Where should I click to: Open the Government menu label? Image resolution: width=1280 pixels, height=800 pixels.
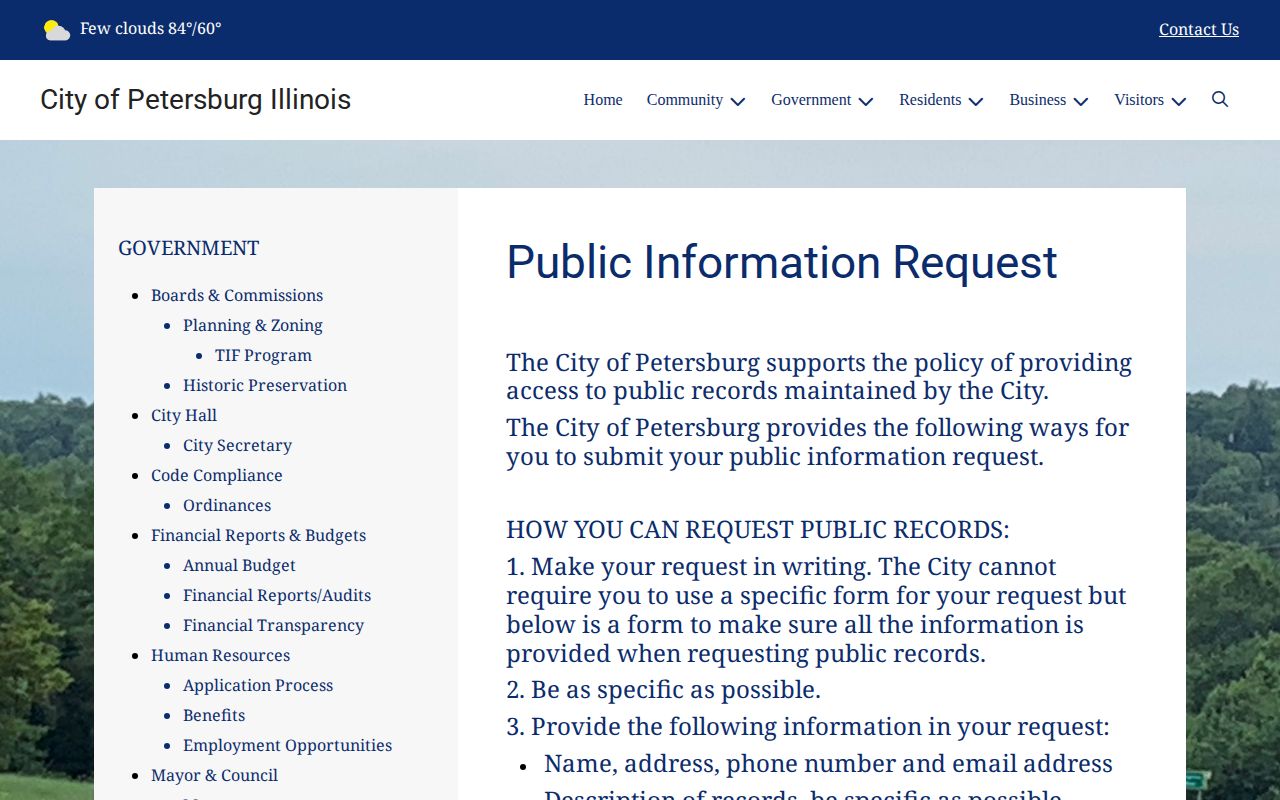tap(811, 100)
